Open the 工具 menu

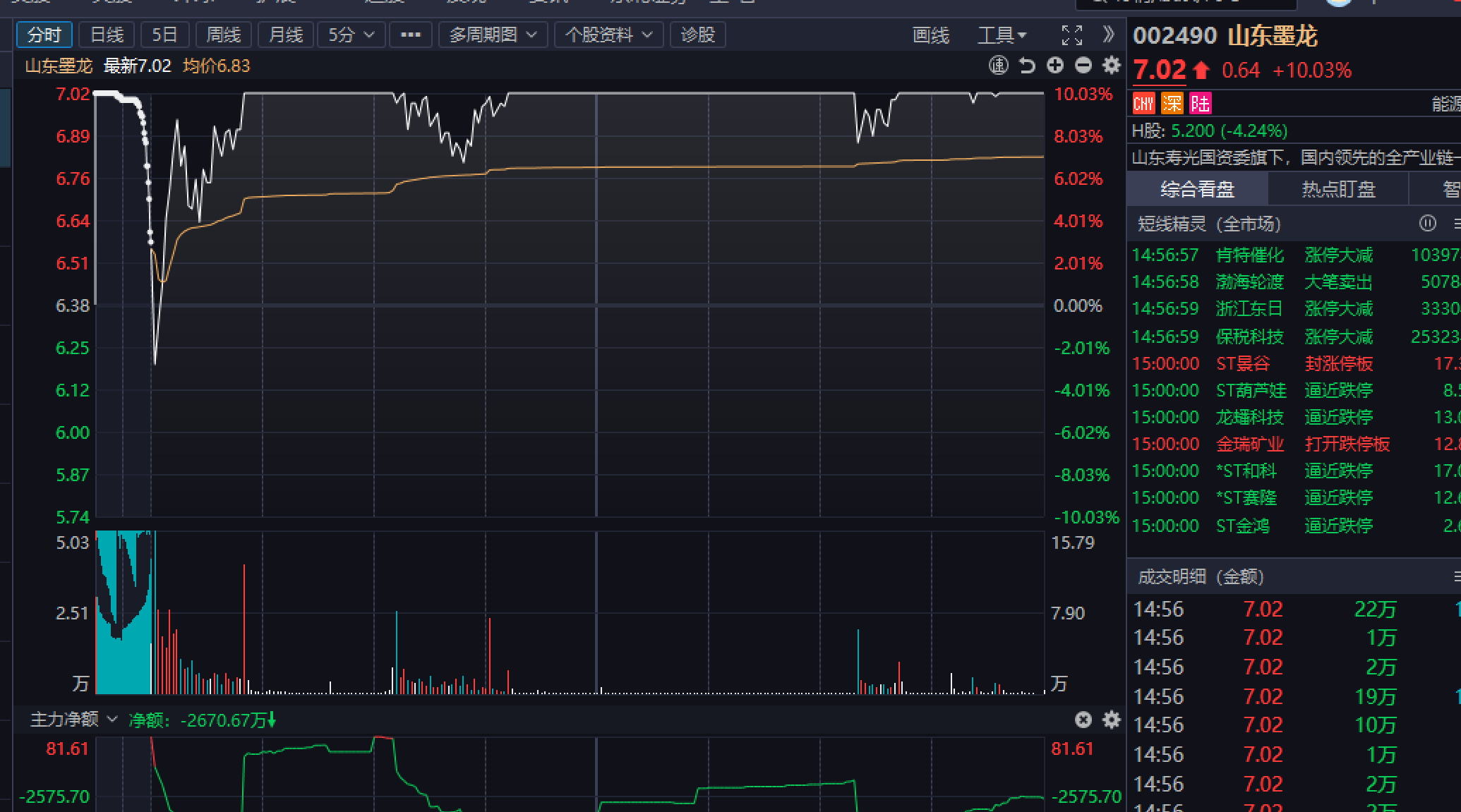point(1002,35)
